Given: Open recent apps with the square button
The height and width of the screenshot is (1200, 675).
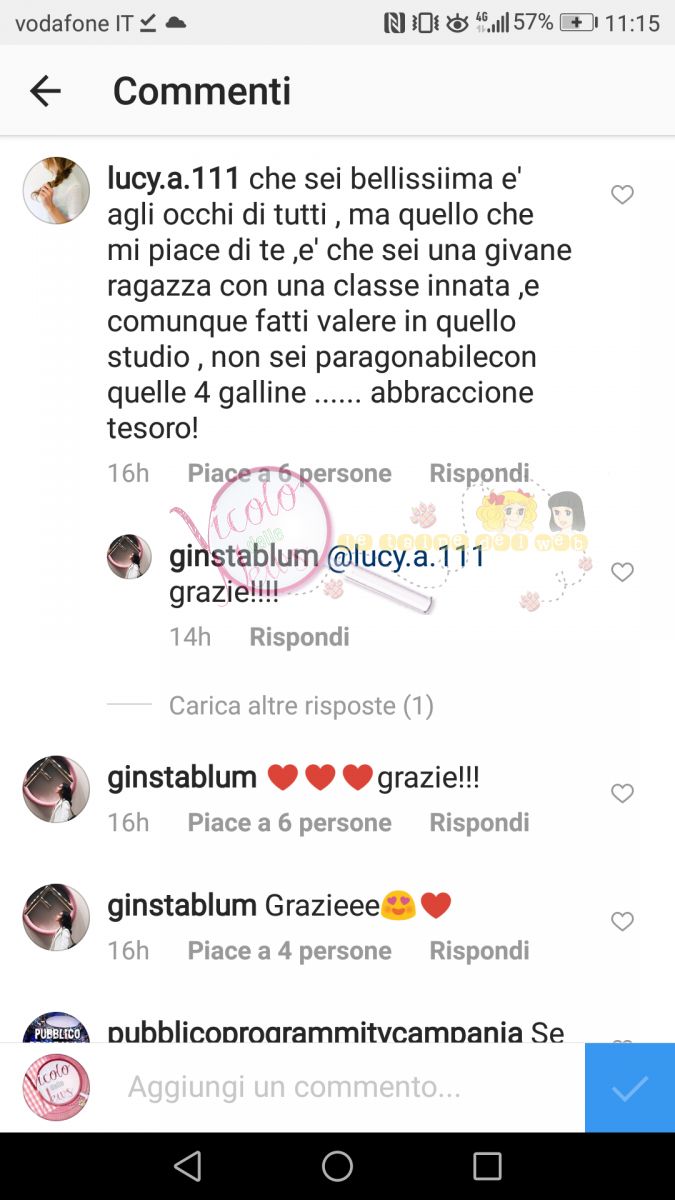Looking at the screenshot, I should point(487,1166).
